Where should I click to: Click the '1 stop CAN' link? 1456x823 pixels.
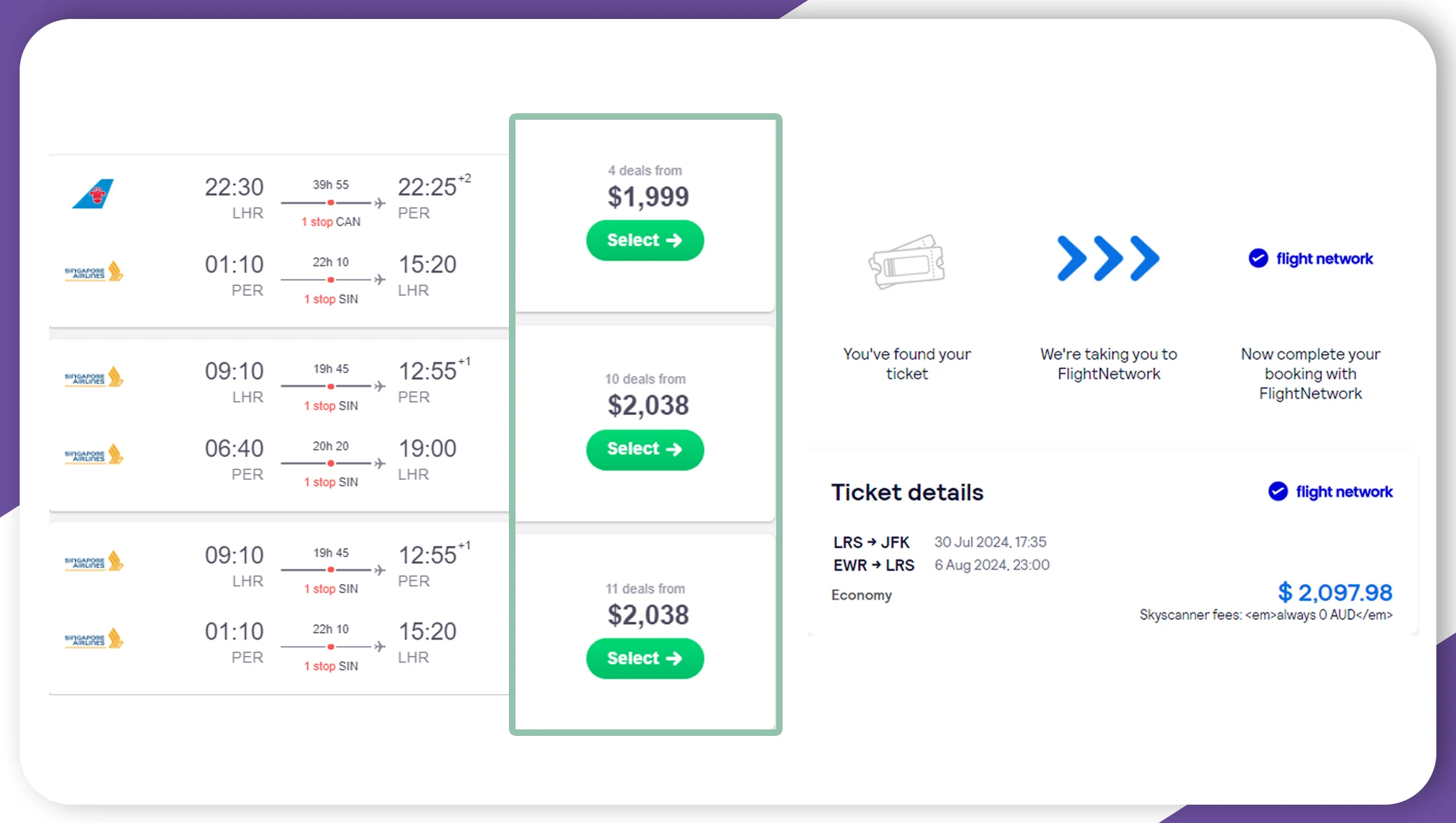pos(329,222)
